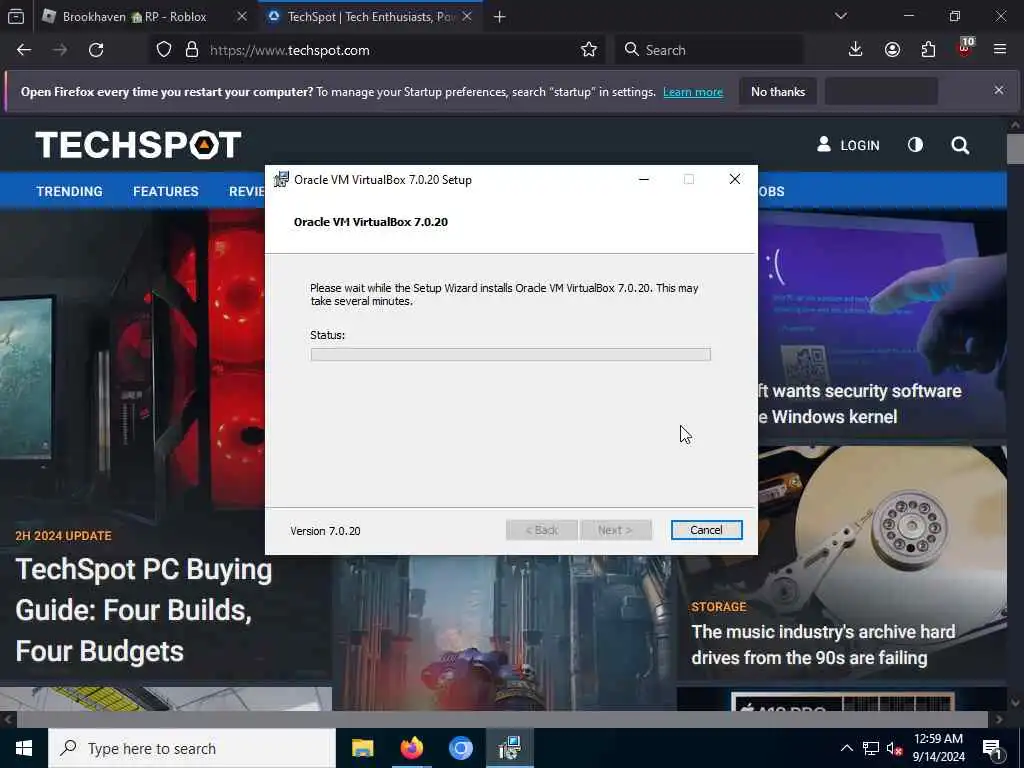1024x768 pixels.
Task: Click the Type here to search box
Action: [191, 748]
